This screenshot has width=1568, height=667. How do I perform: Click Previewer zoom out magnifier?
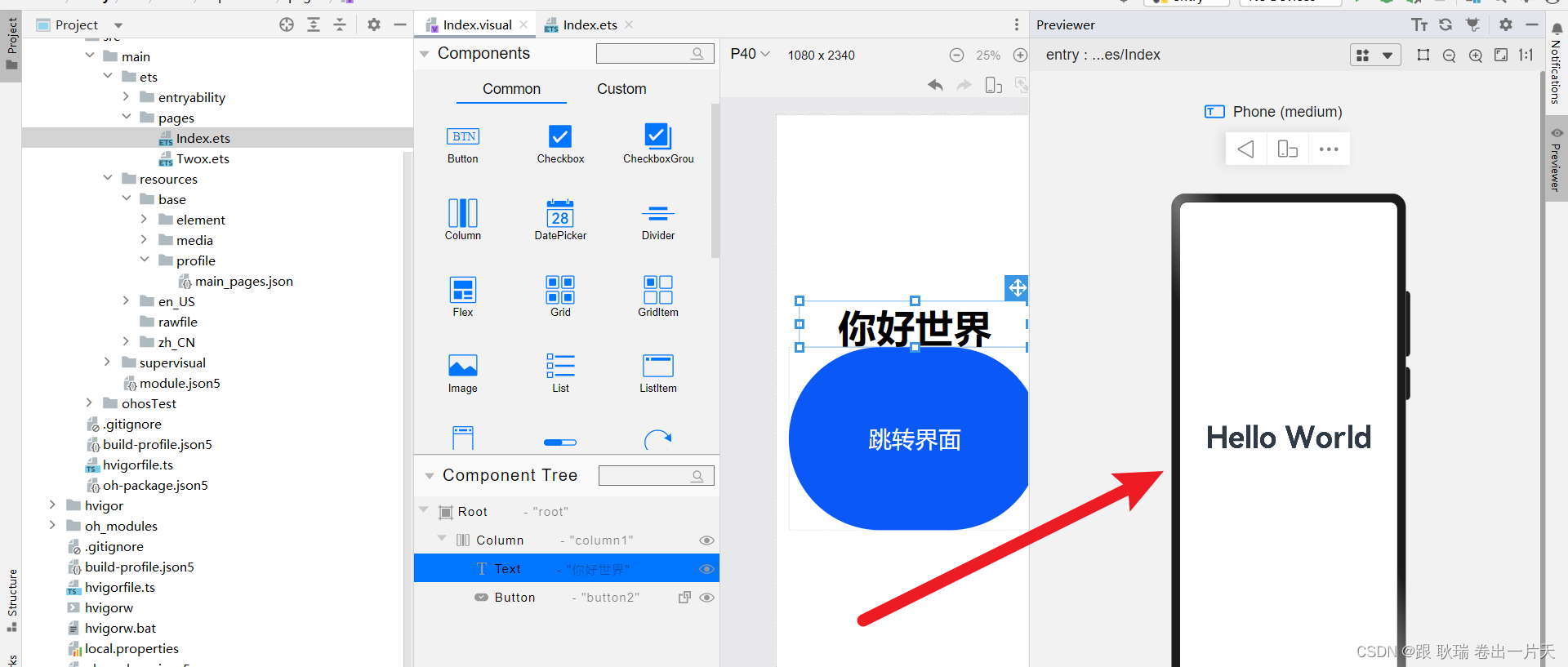point(1450,56)
